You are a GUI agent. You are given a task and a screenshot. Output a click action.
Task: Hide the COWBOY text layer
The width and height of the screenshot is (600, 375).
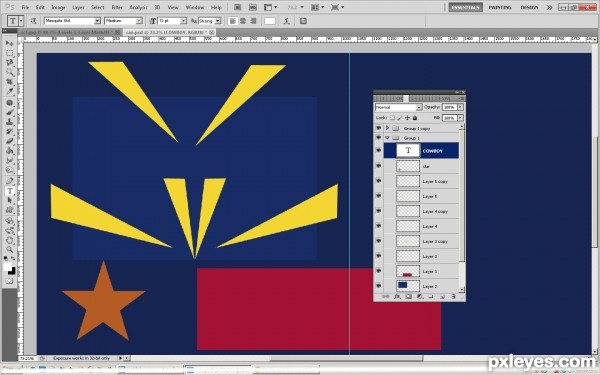[378, 150]
